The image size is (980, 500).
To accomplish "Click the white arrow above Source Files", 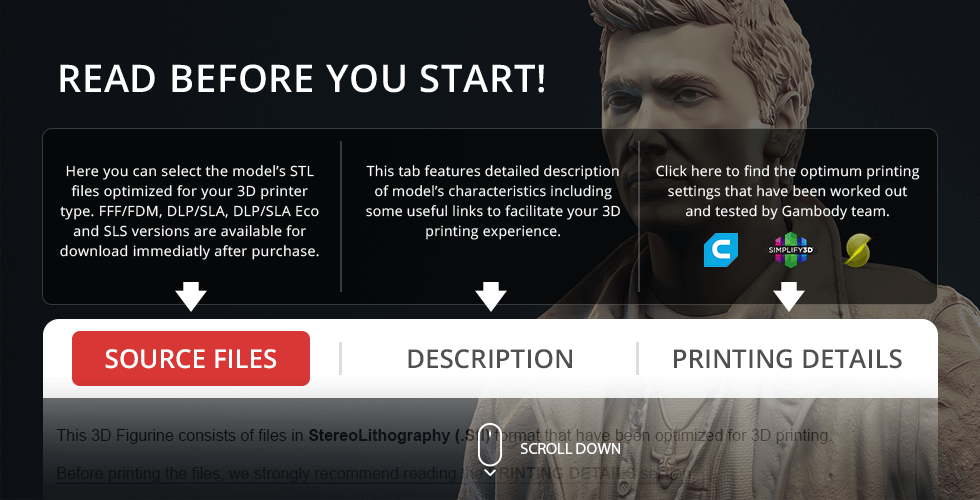I will (x=191, y=296).
